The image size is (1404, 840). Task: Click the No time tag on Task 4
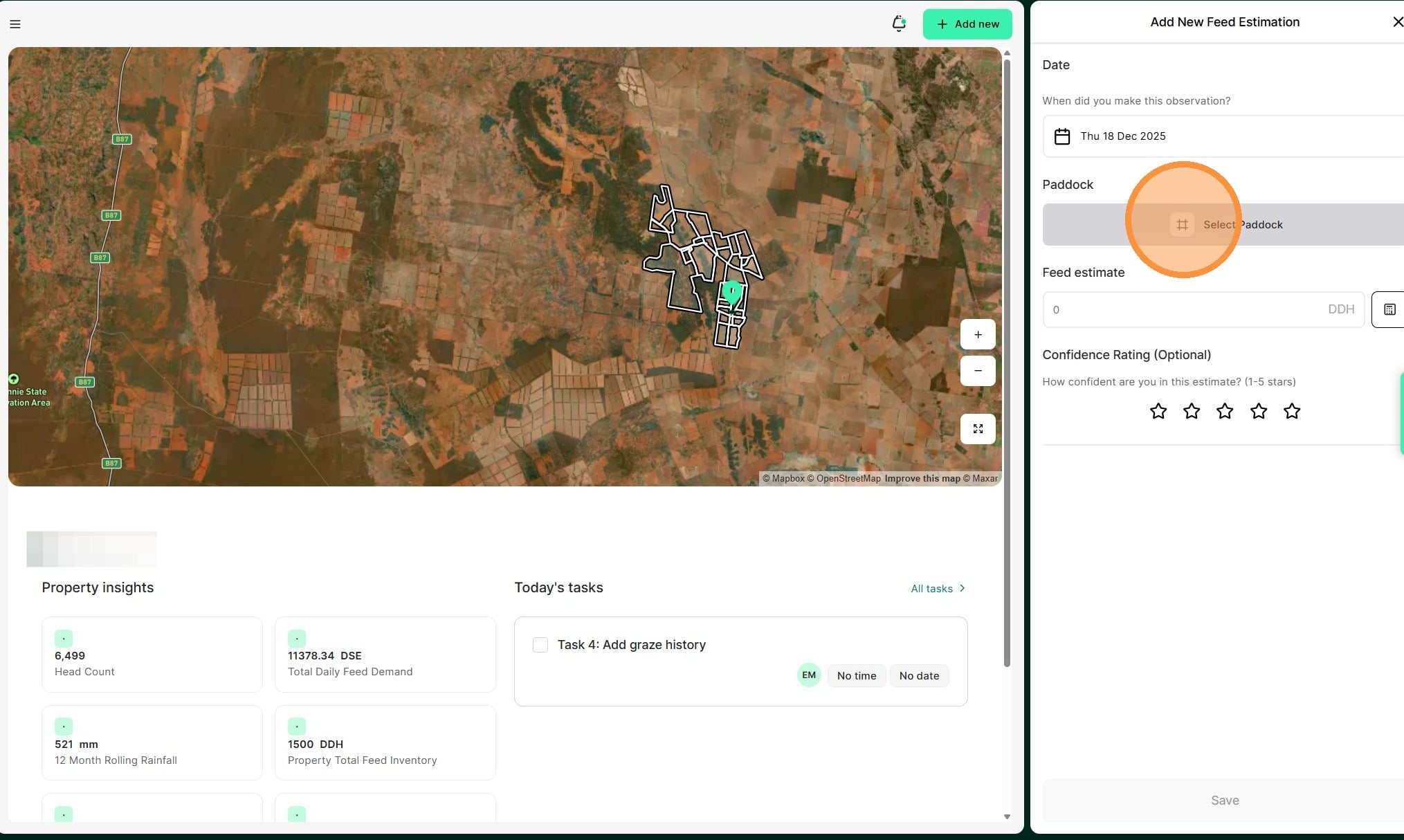(856, 676)
